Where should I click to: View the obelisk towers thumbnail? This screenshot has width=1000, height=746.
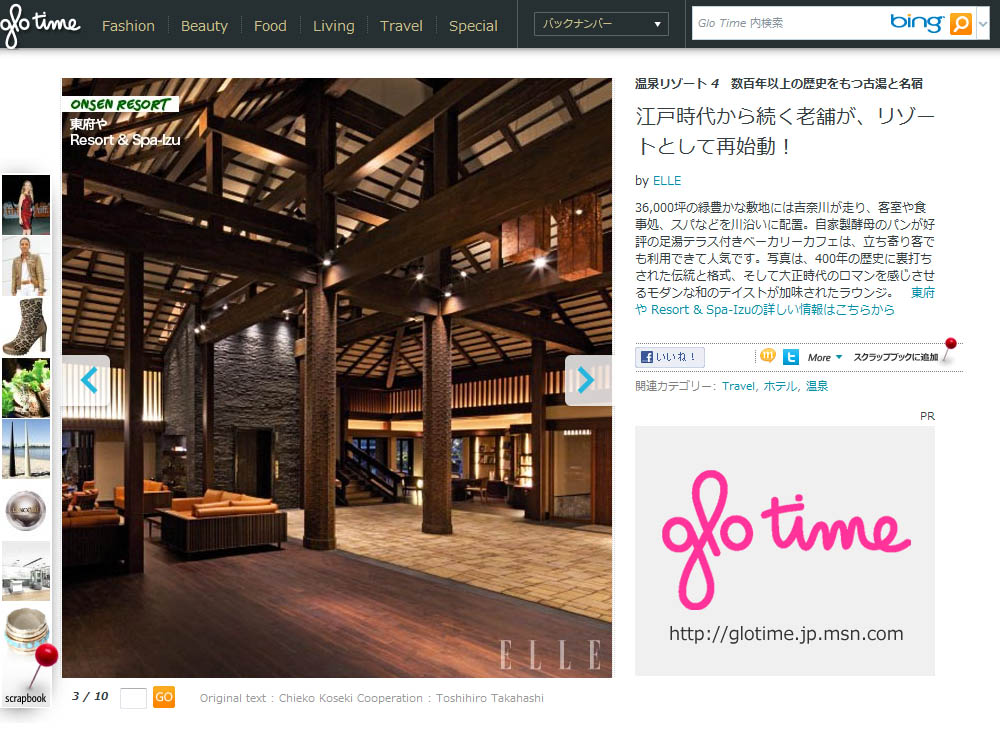[26, 448]
